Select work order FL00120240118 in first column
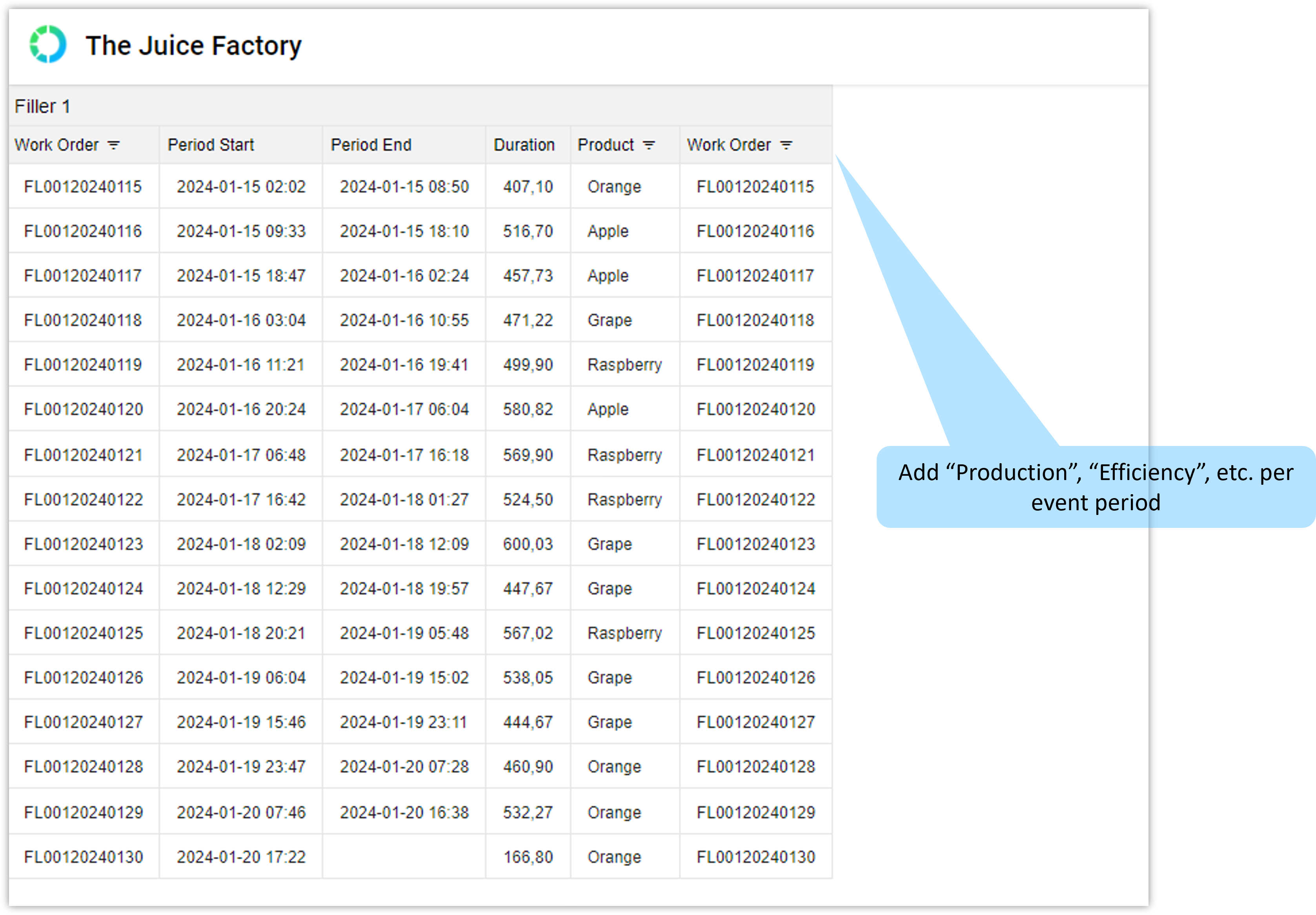Screen dimensions: 1316x915 (83, 320)
